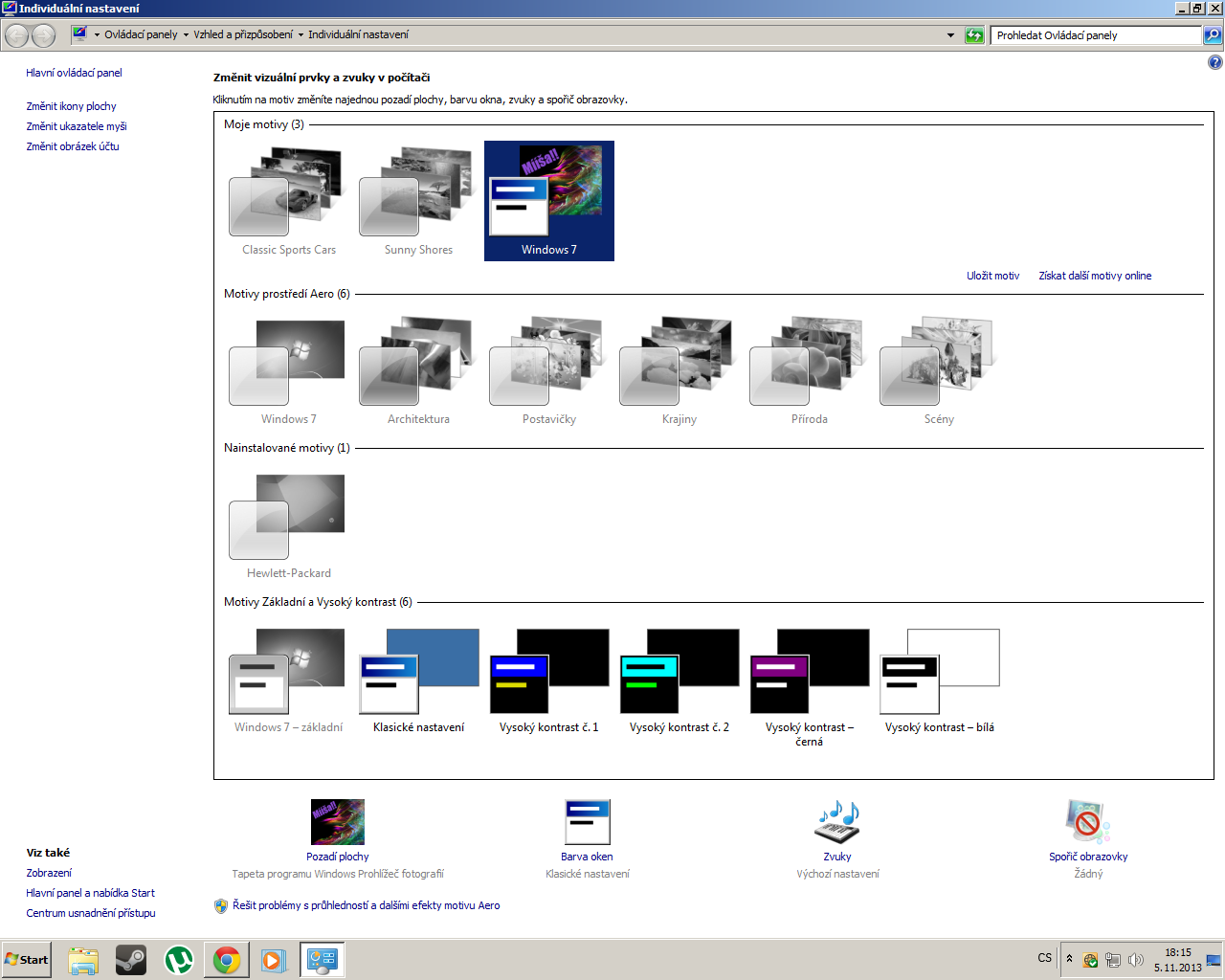Open Centrum usnadnění přístupu link

coord(91,913)
